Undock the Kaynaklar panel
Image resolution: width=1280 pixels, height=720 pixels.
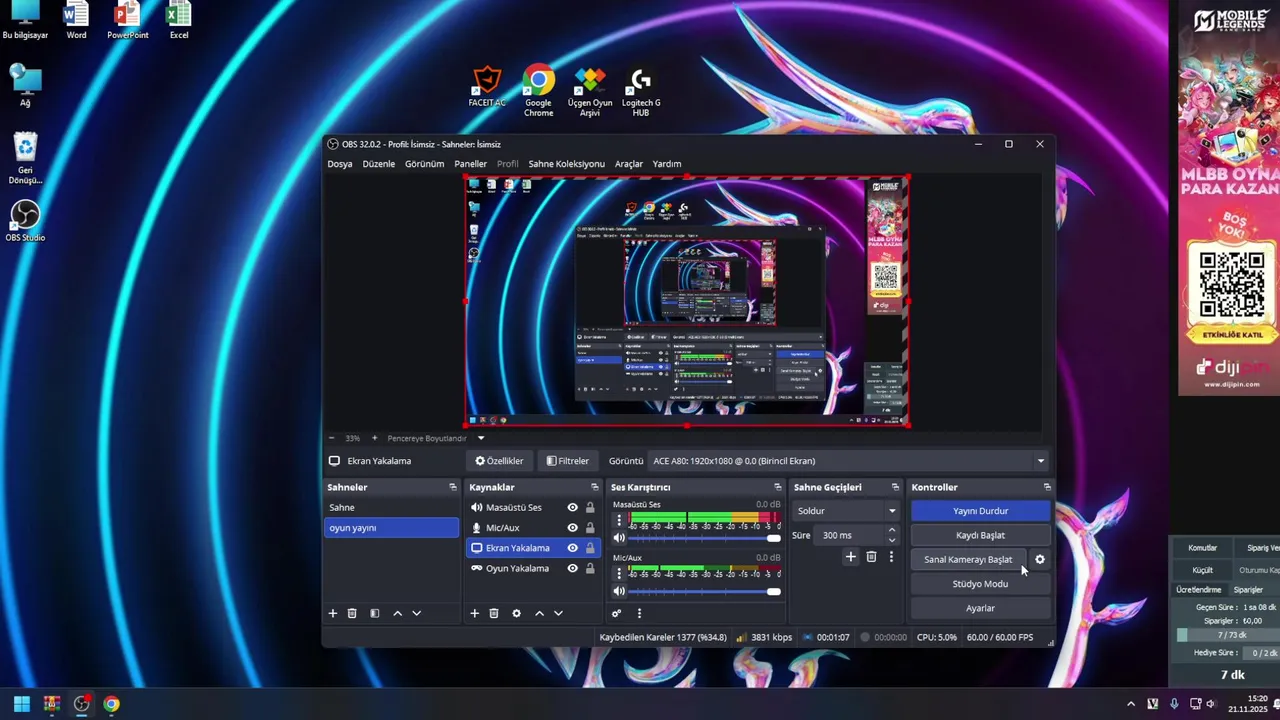point(595,487)
